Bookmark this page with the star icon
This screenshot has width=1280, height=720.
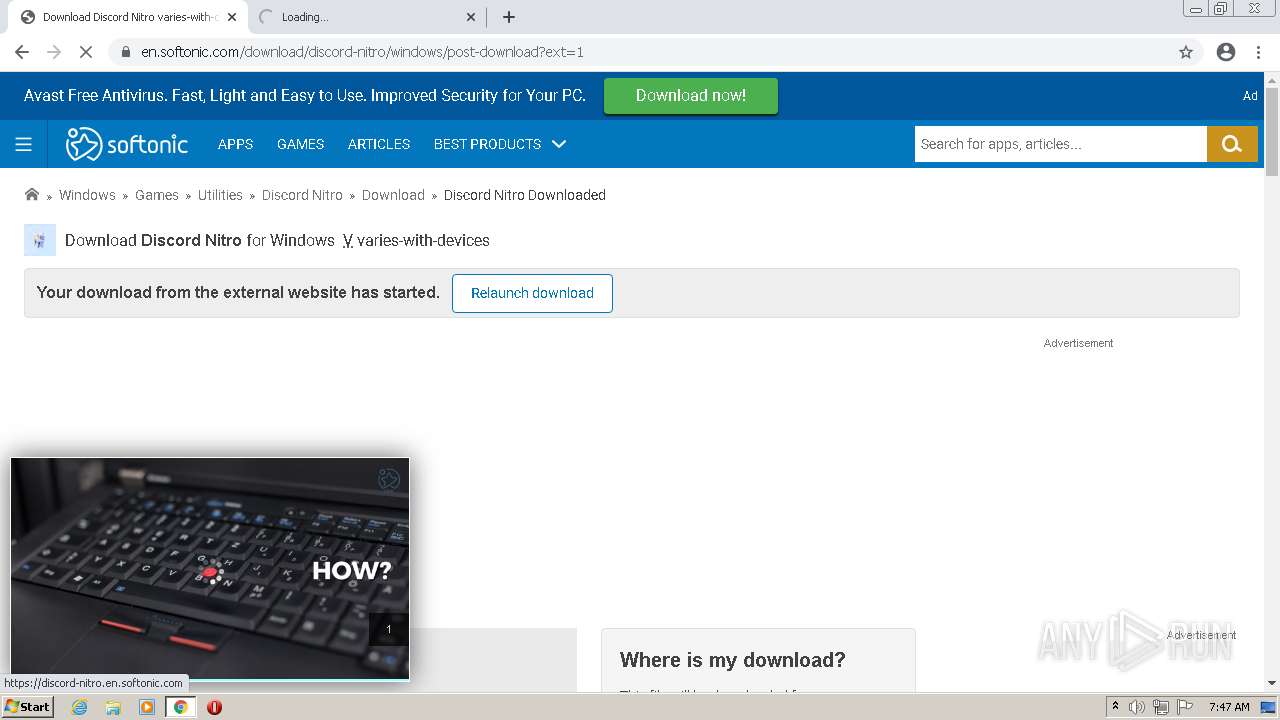[1186, 52]
